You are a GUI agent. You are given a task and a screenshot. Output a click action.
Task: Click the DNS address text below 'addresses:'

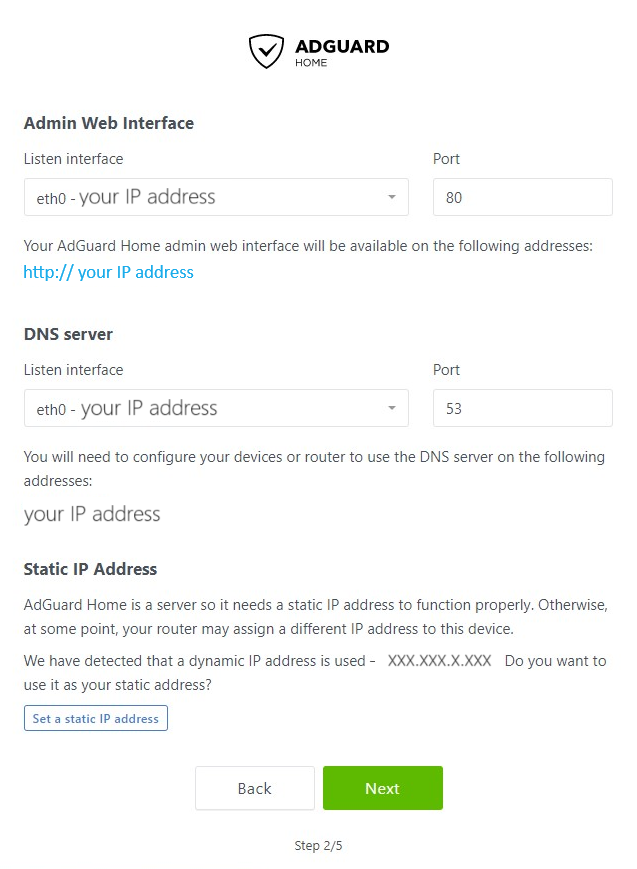point(92,514)
